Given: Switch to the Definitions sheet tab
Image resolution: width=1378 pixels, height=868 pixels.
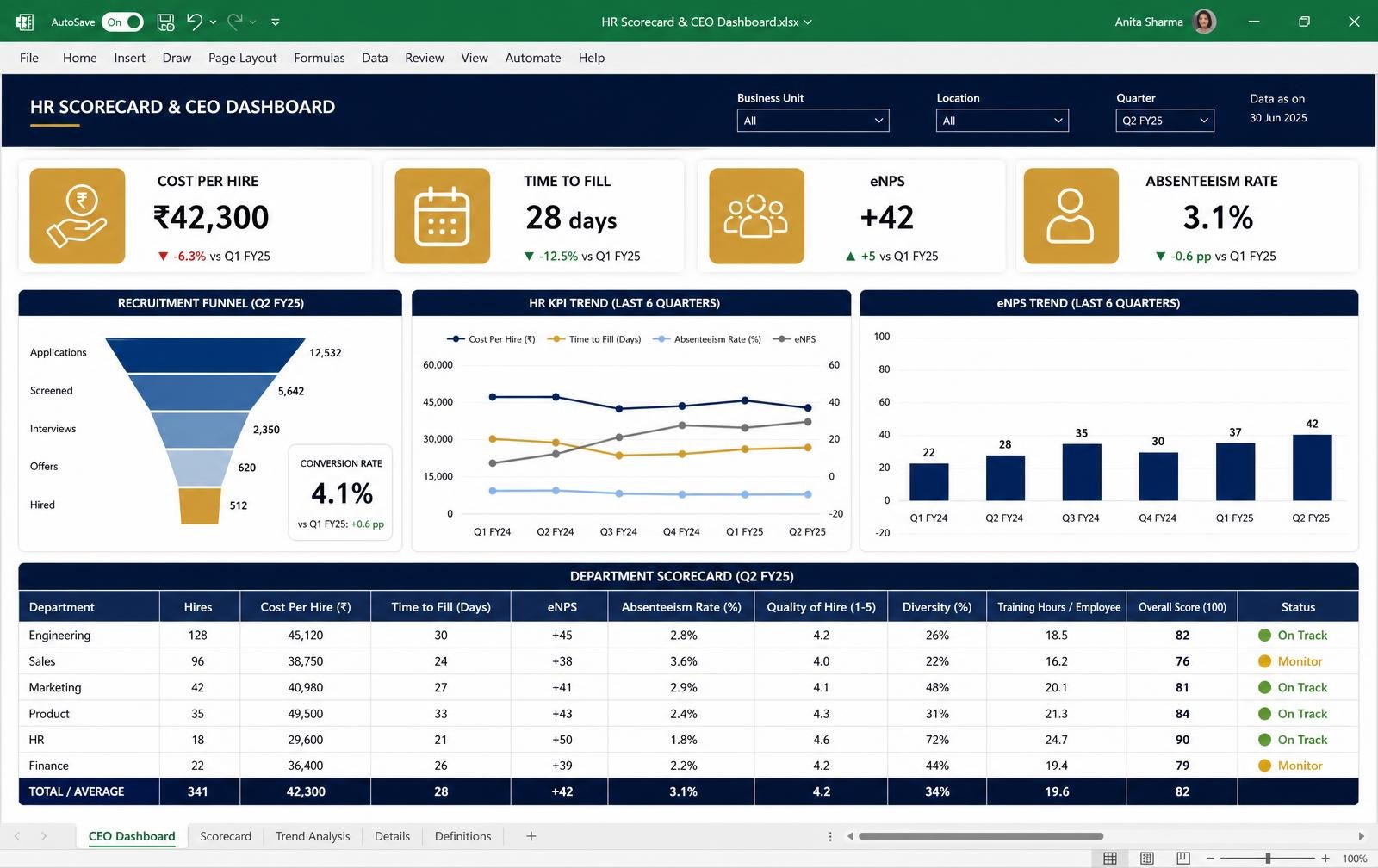Looking at the screenshot, I should pos(462,836).
